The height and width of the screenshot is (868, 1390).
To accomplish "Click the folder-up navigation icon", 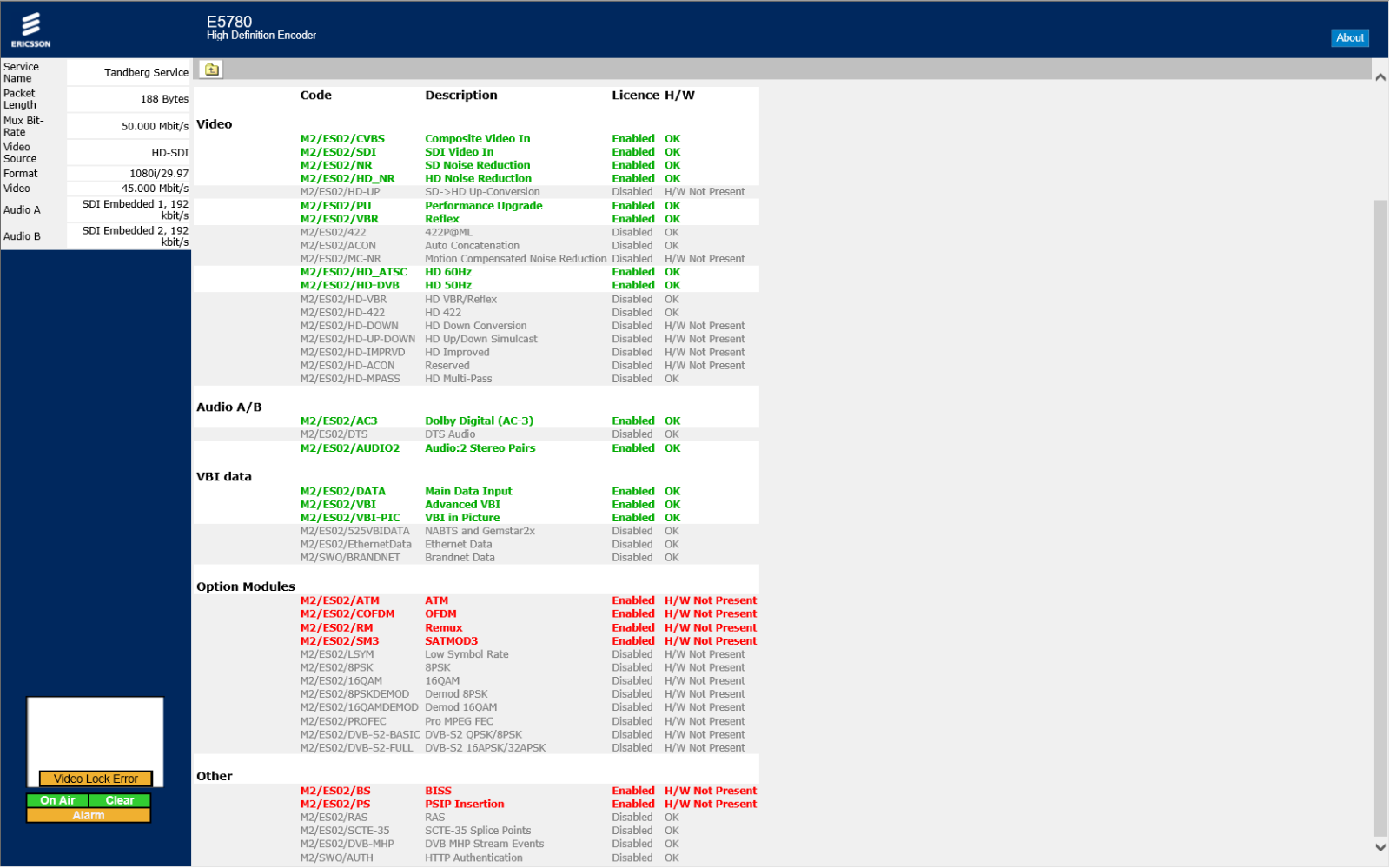I will [x=211, y=70].
